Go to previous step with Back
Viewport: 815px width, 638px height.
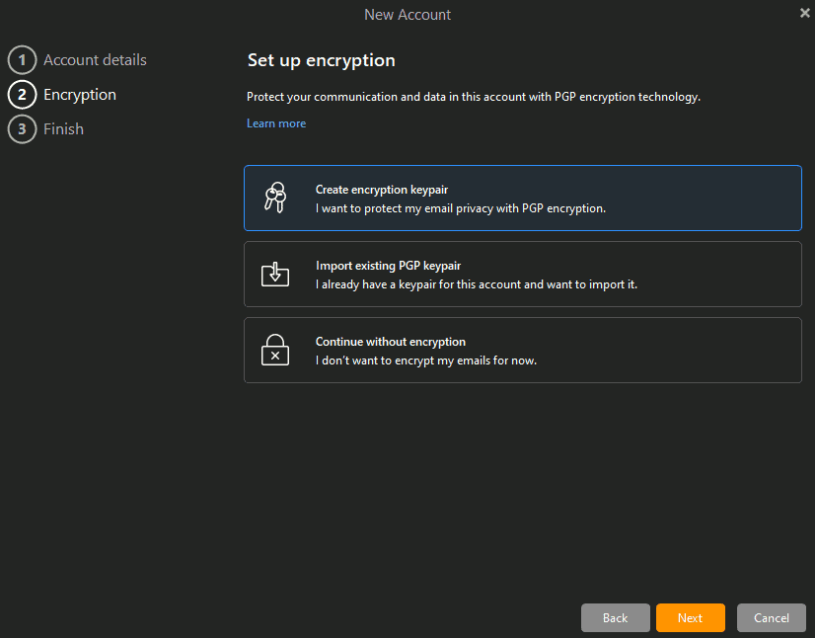coord(615,618)
